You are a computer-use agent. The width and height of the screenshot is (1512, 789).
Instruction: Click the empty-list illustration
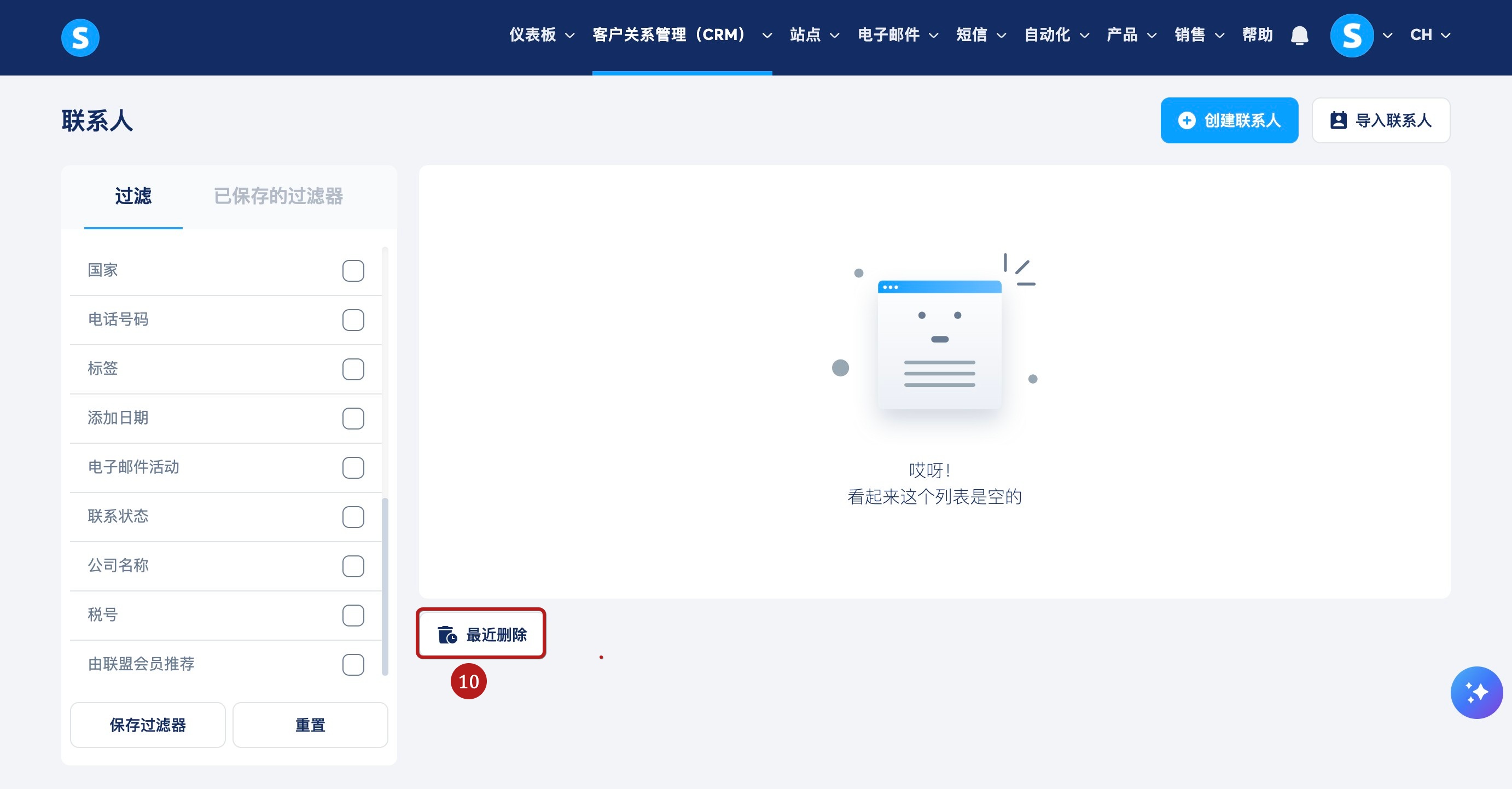(939, 345)
